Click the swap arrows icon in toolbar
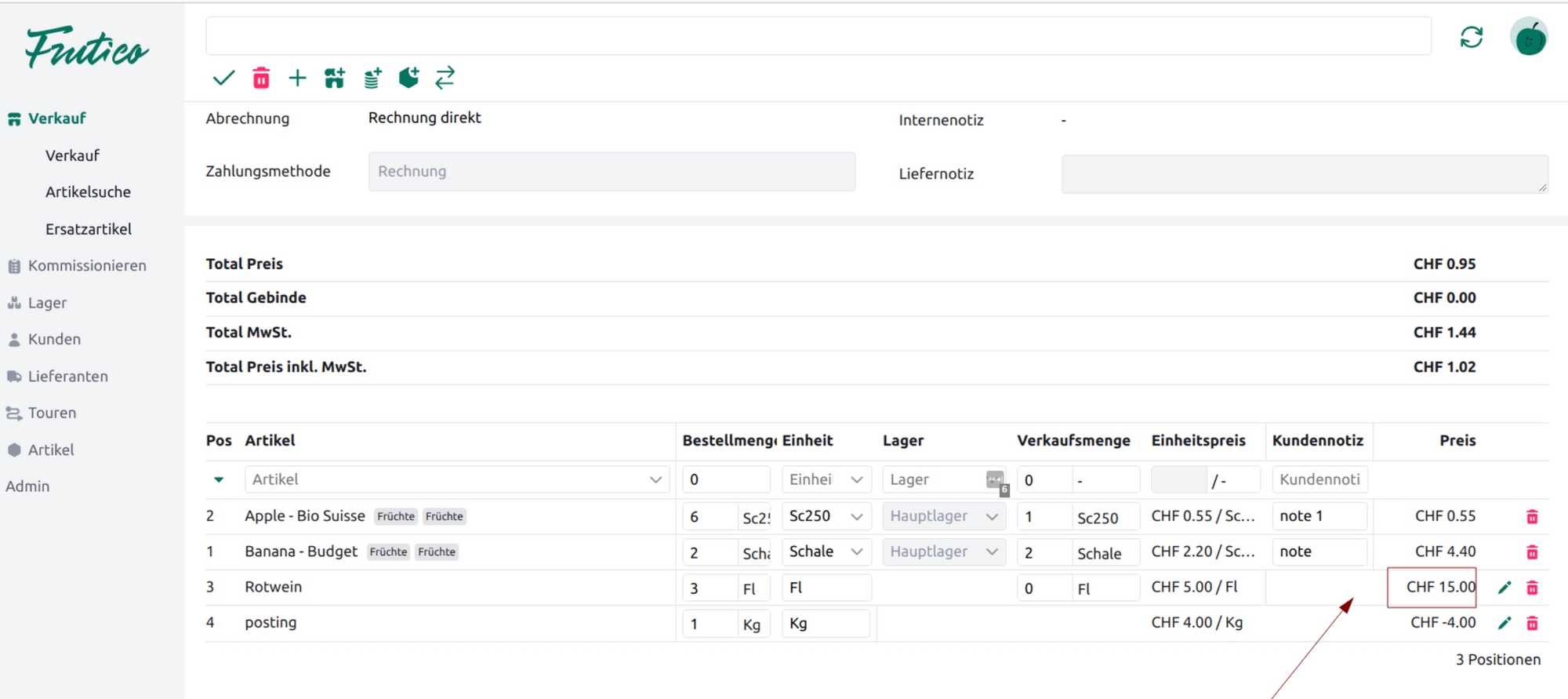This screenshot has width=1568, height=699. [445, 78]
